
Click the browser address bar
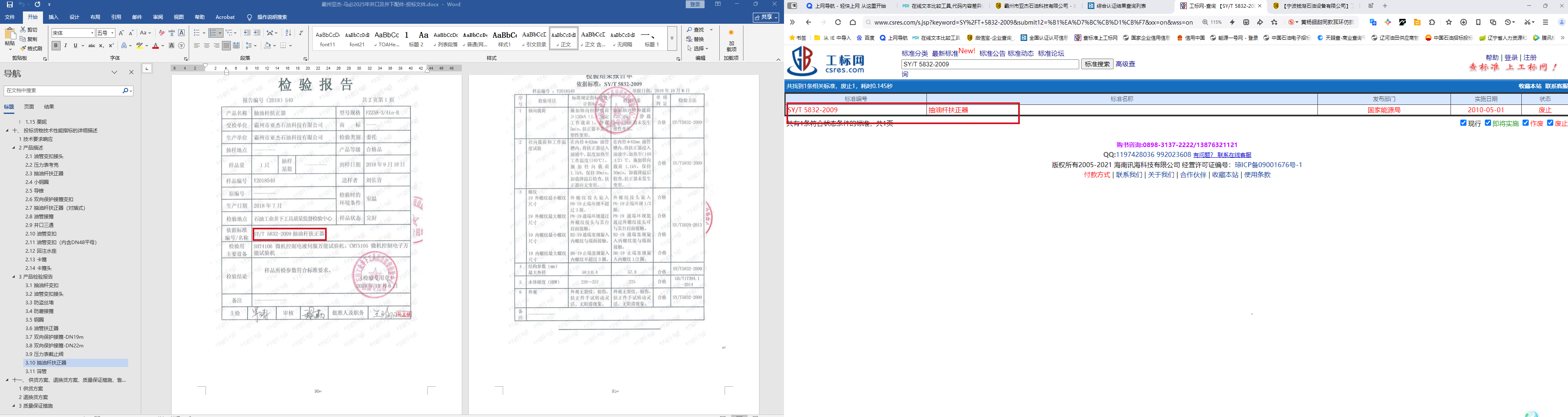point(1033,23)
